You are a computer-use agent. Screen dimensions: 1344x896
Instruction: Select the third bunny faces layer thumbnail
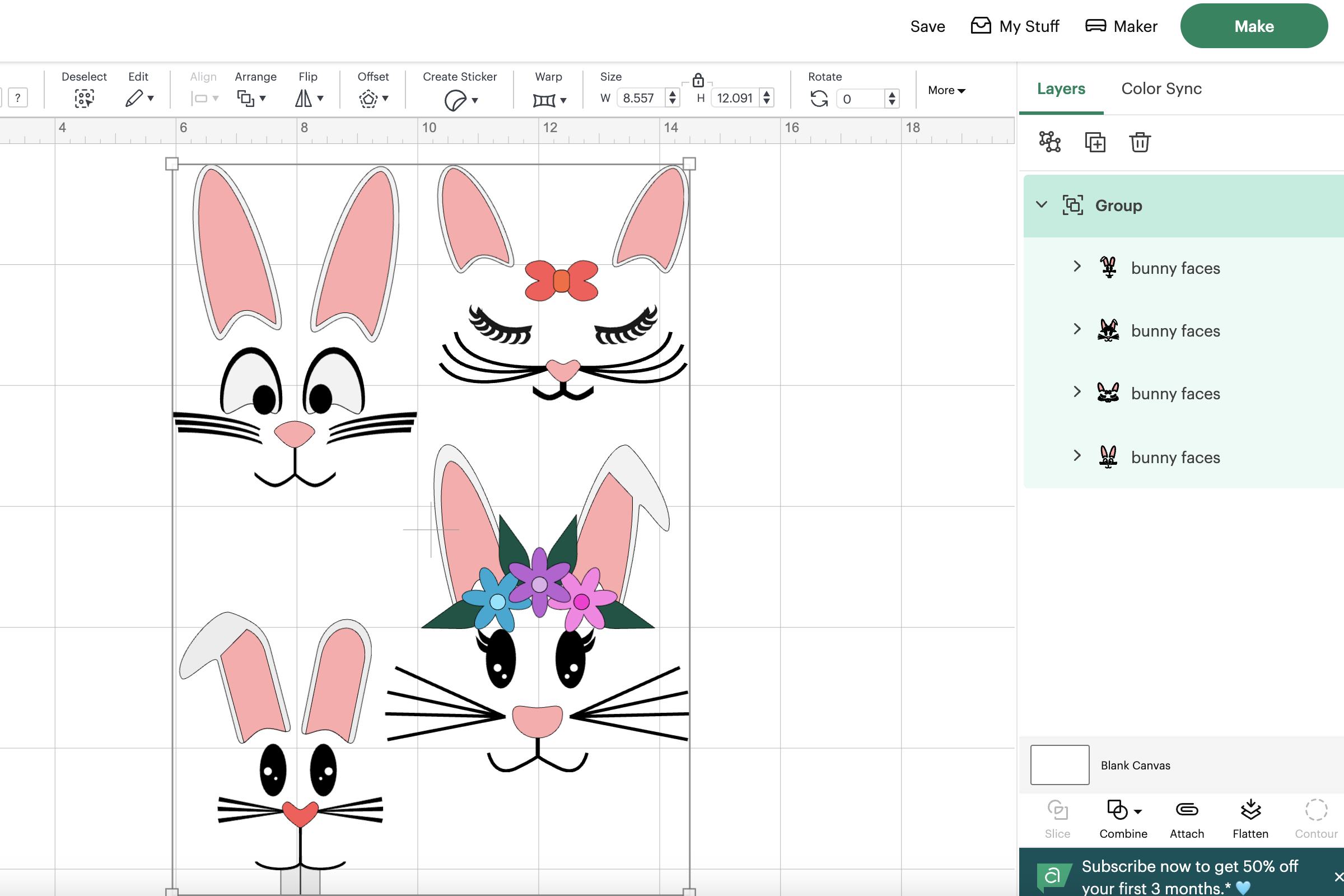tap(1108, 393)
